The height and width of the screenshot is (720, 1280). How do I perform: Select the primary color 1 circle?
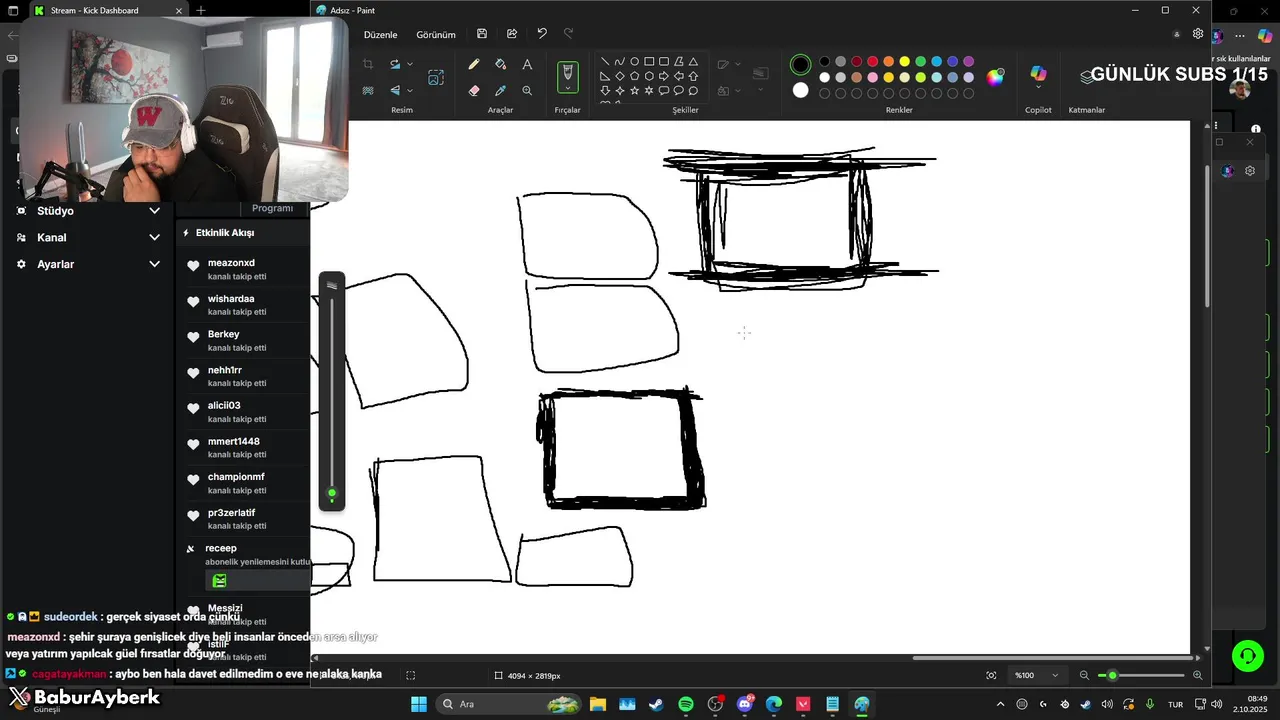click(x=800, y=65)
